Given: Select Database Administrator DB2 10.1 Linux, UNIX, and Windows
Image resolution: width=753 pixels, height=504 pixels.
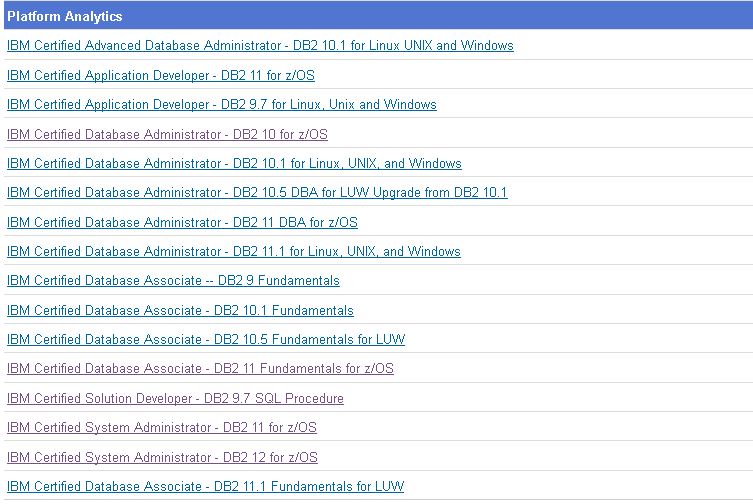Looking at the screenshot, I should tap(234, 164).
